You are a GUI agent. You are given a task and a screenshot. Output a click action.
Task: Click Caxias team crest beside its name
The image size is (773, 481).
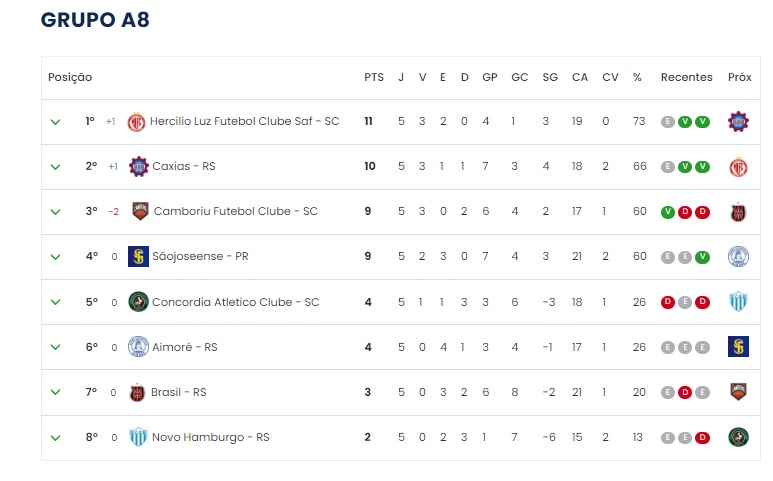tap(139, 167)
